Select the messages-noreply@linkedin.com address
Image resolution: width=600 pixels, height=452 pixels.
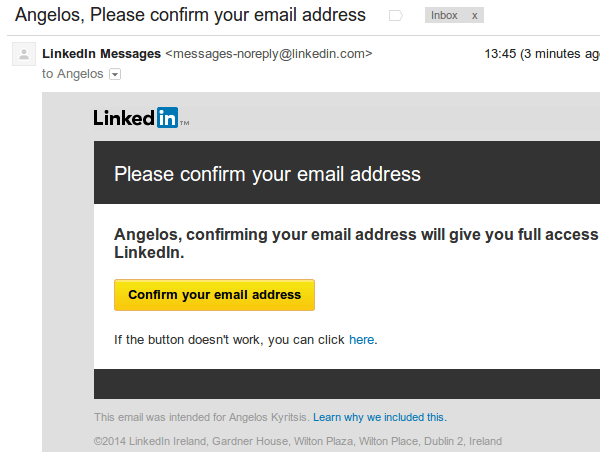(269, 53)
